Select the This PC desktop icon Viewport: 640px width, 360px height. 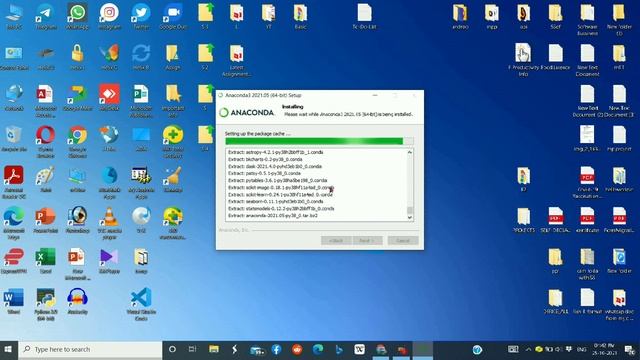(13, 16)
